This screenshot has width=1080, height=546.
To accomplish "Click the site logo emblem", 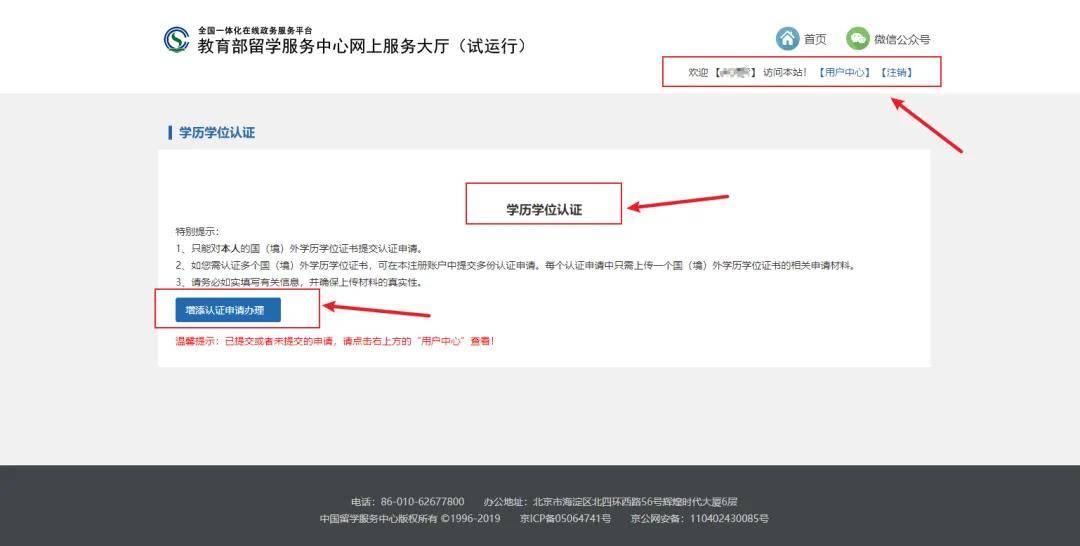I will 177,40.
